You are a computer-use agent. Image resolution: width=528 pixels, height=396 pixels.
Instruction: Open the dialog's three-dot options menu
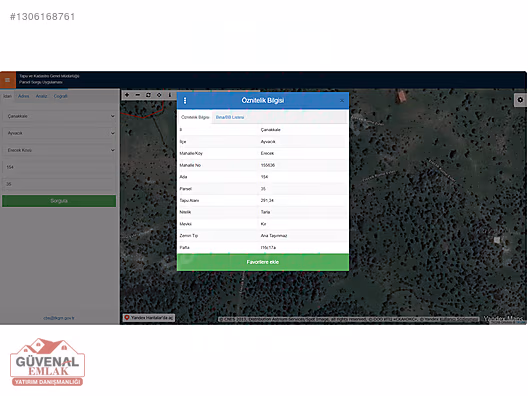point(185,100)
